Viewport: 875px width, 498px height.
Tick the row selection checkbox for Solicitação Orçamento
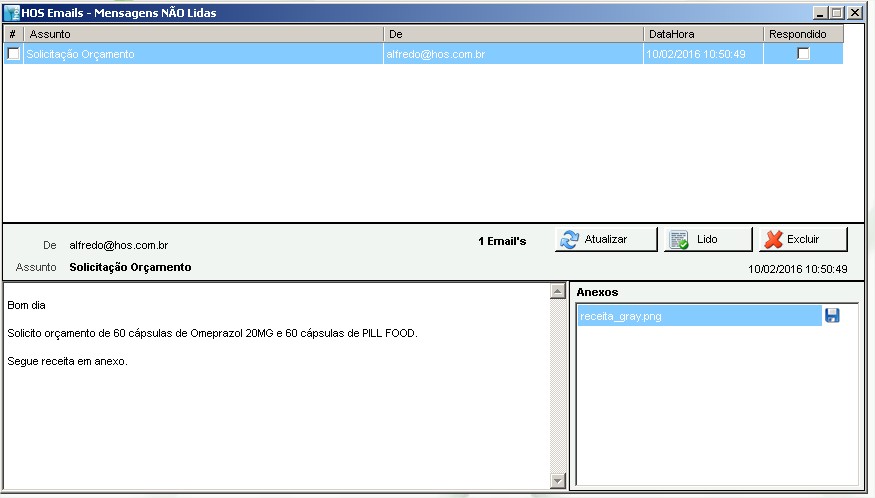[13, 54]
